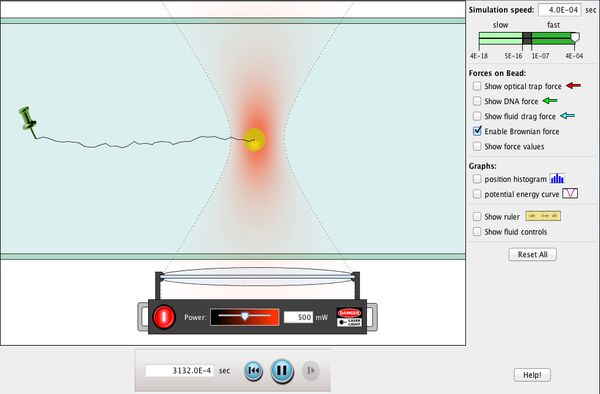
Task: Toggle the potential energy curve checkbox
Action: (477, 194)
